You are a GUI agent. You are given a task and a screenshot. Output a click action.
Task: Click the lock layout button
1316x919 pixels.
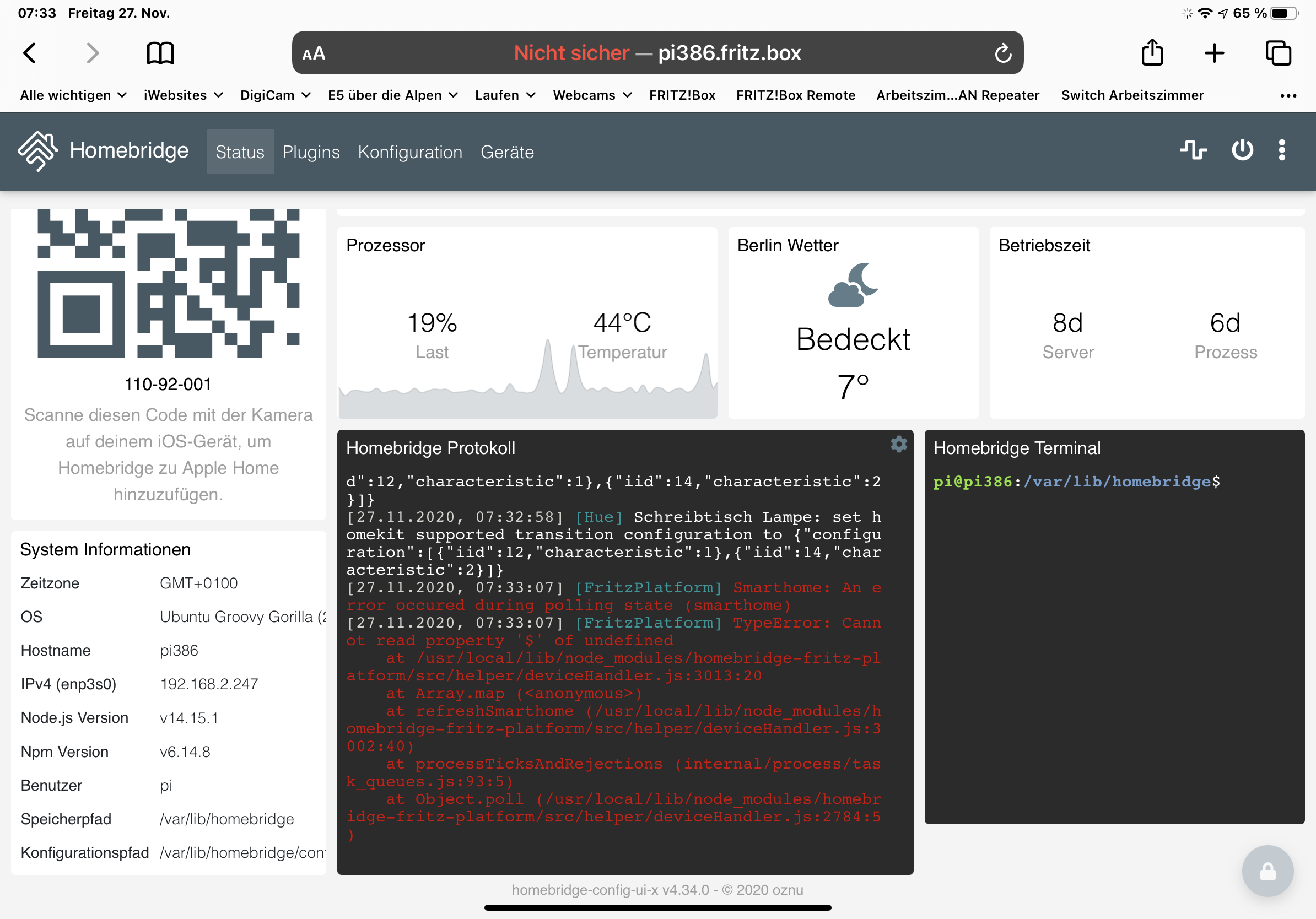1268,871
